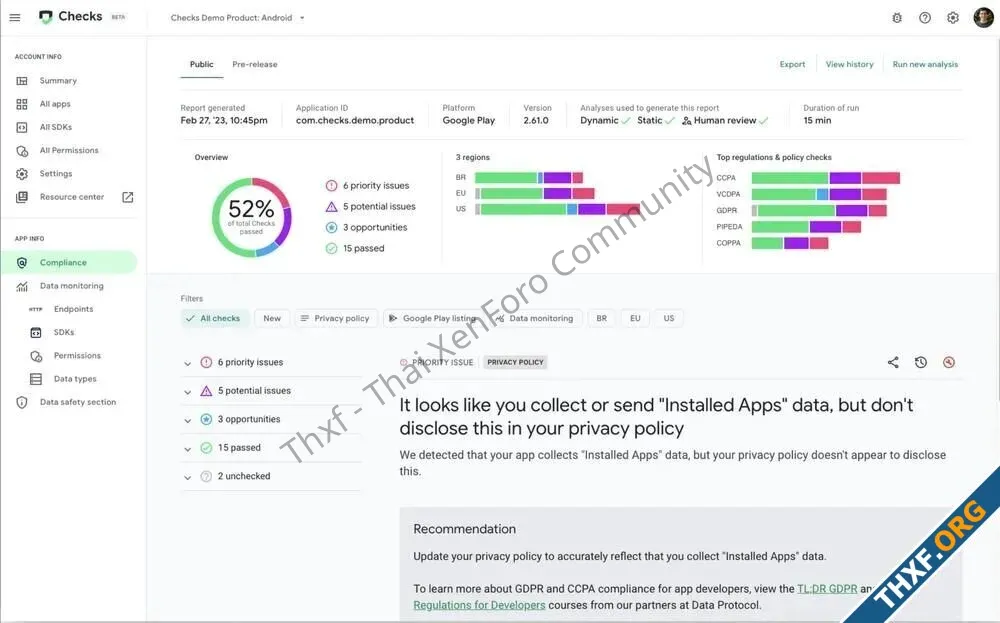Open Data monitoring in the sidebar
1000x623 pixels.
[x=69, y=286]
